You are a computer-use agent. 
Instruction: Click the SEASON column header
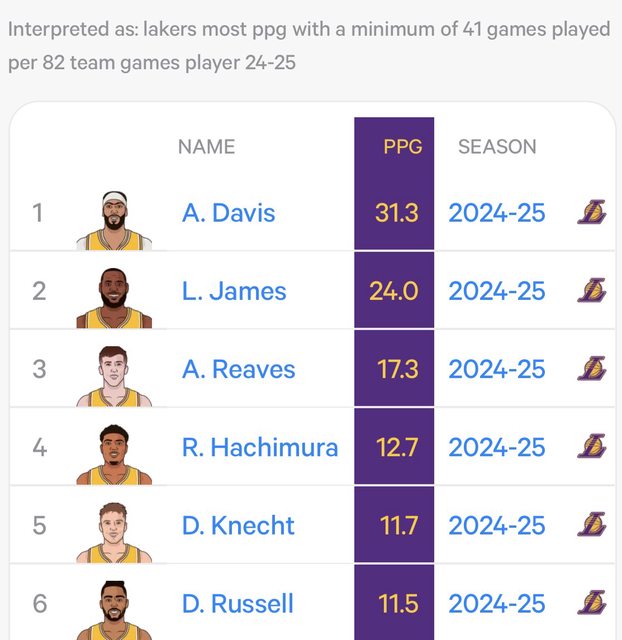point(497,147)
